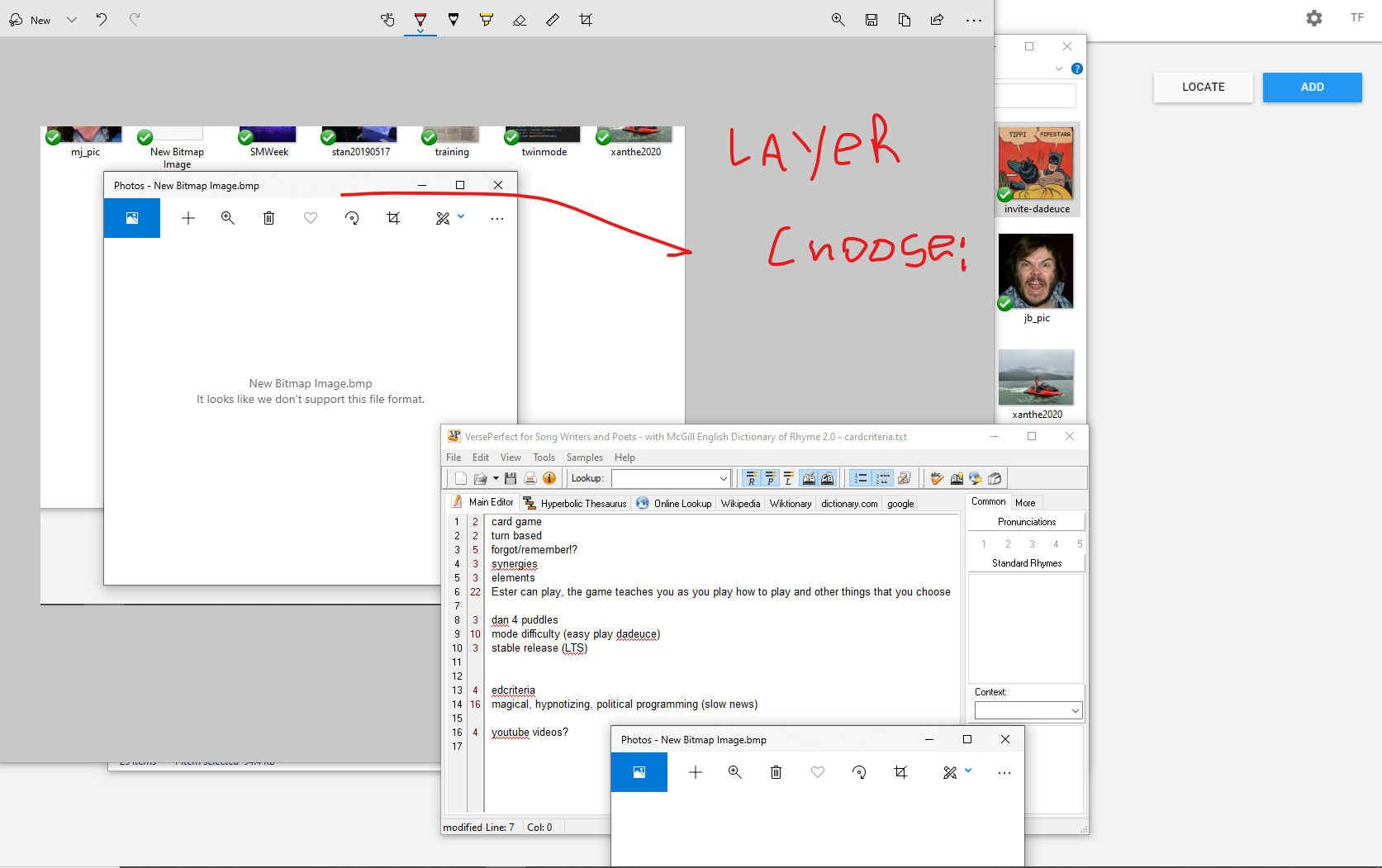Click the 'stable release (LTS)' line in editor
The height and width of the screenshot is (868, 1382).
pos(539,648)
